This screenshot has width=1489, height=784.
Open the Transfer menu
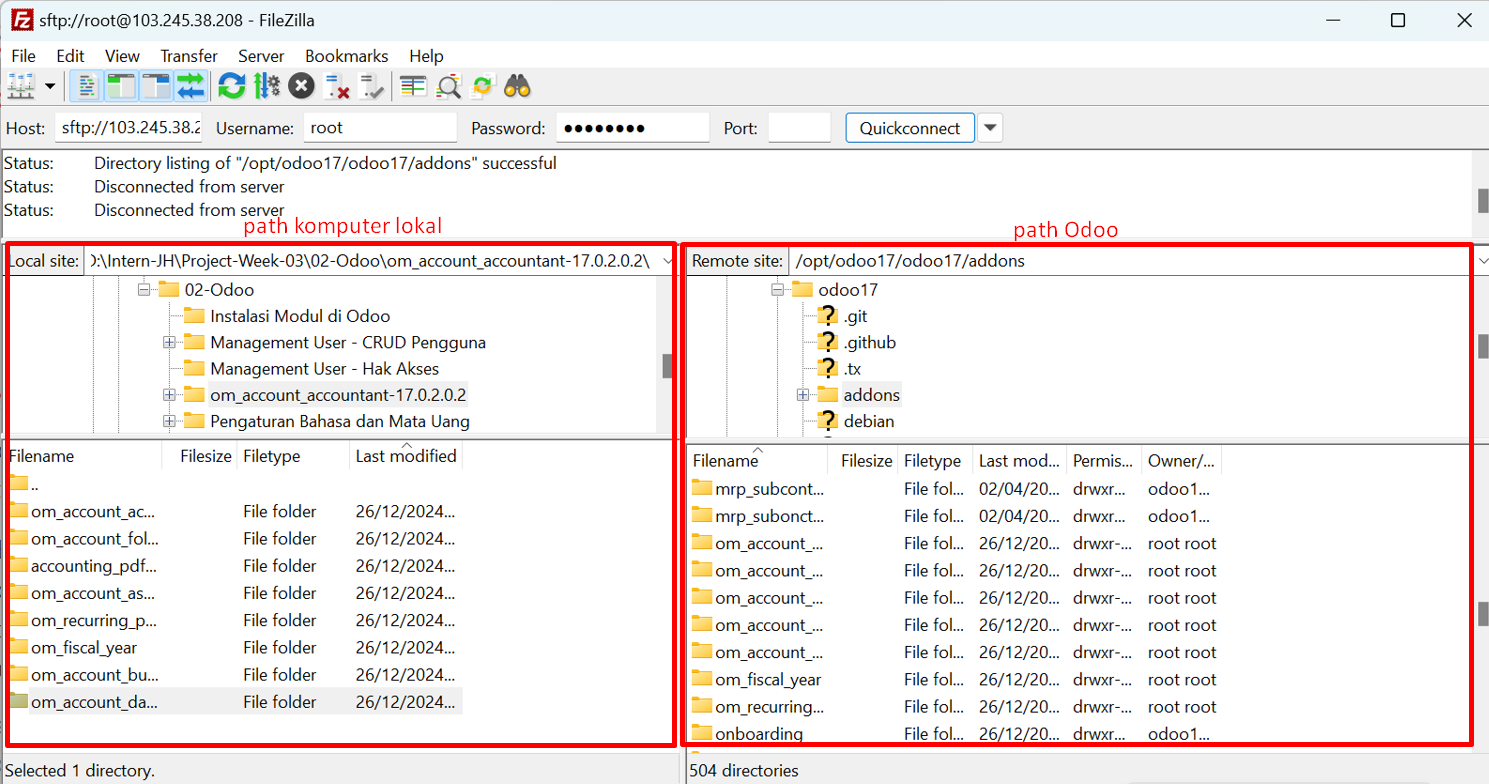(188, 56)
